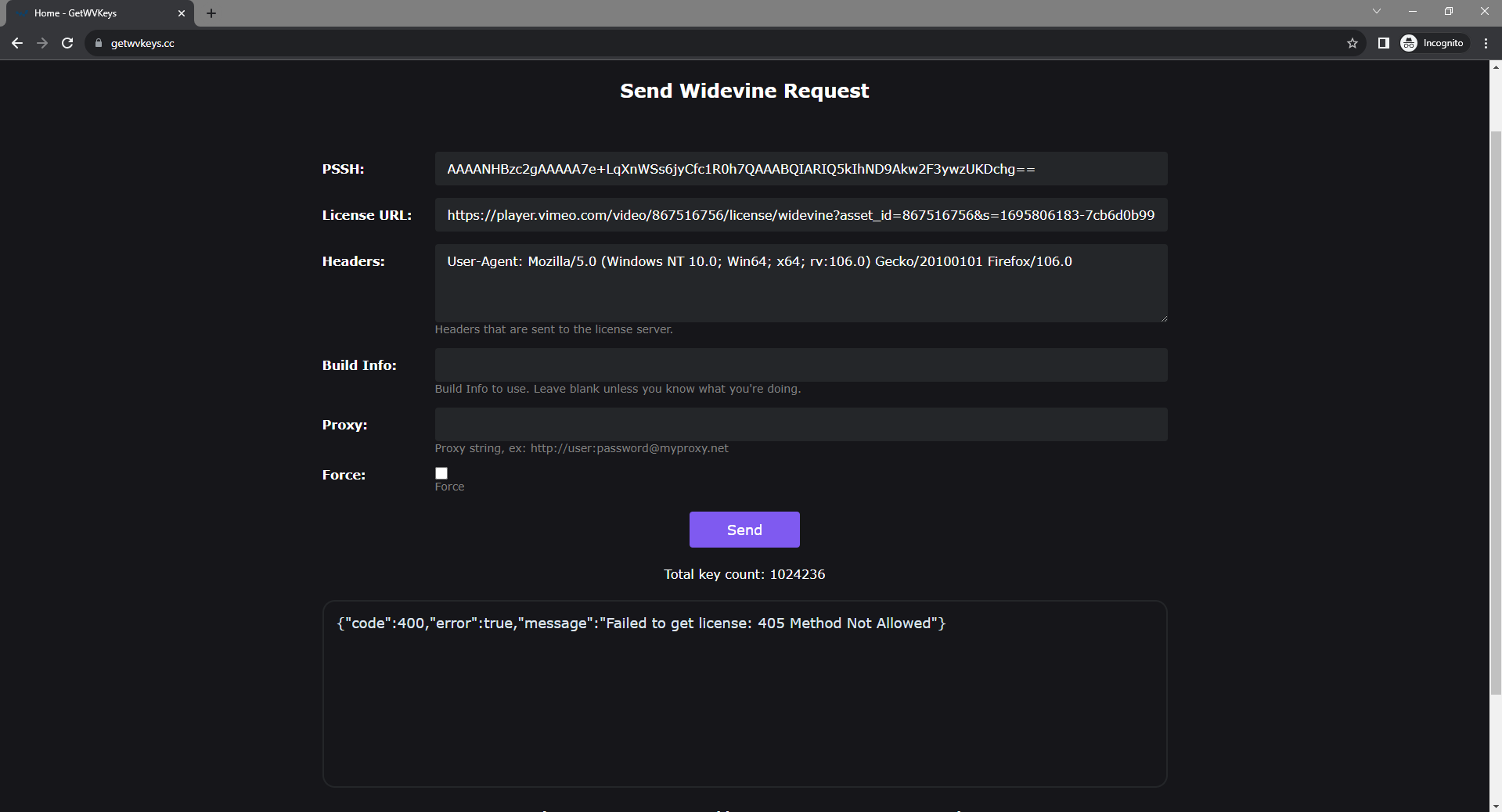This screenshot has width=1502, height=812.
Task: Click the browser forward arrow
Action: pyautogui.click(x=42, y=43)
